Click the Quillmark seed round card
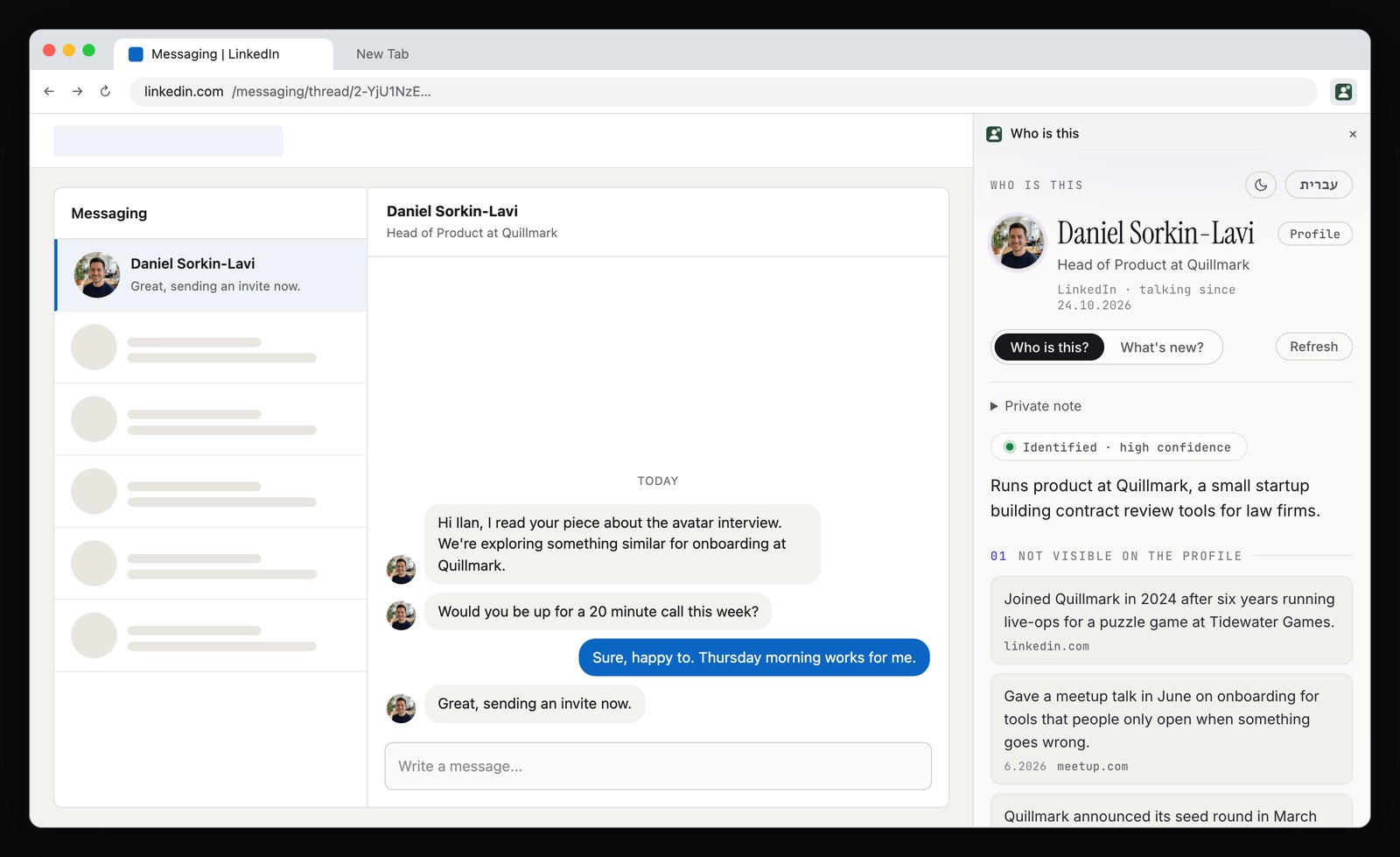The height and width of the screenshot is (857, 1400). pos(1171,811)
